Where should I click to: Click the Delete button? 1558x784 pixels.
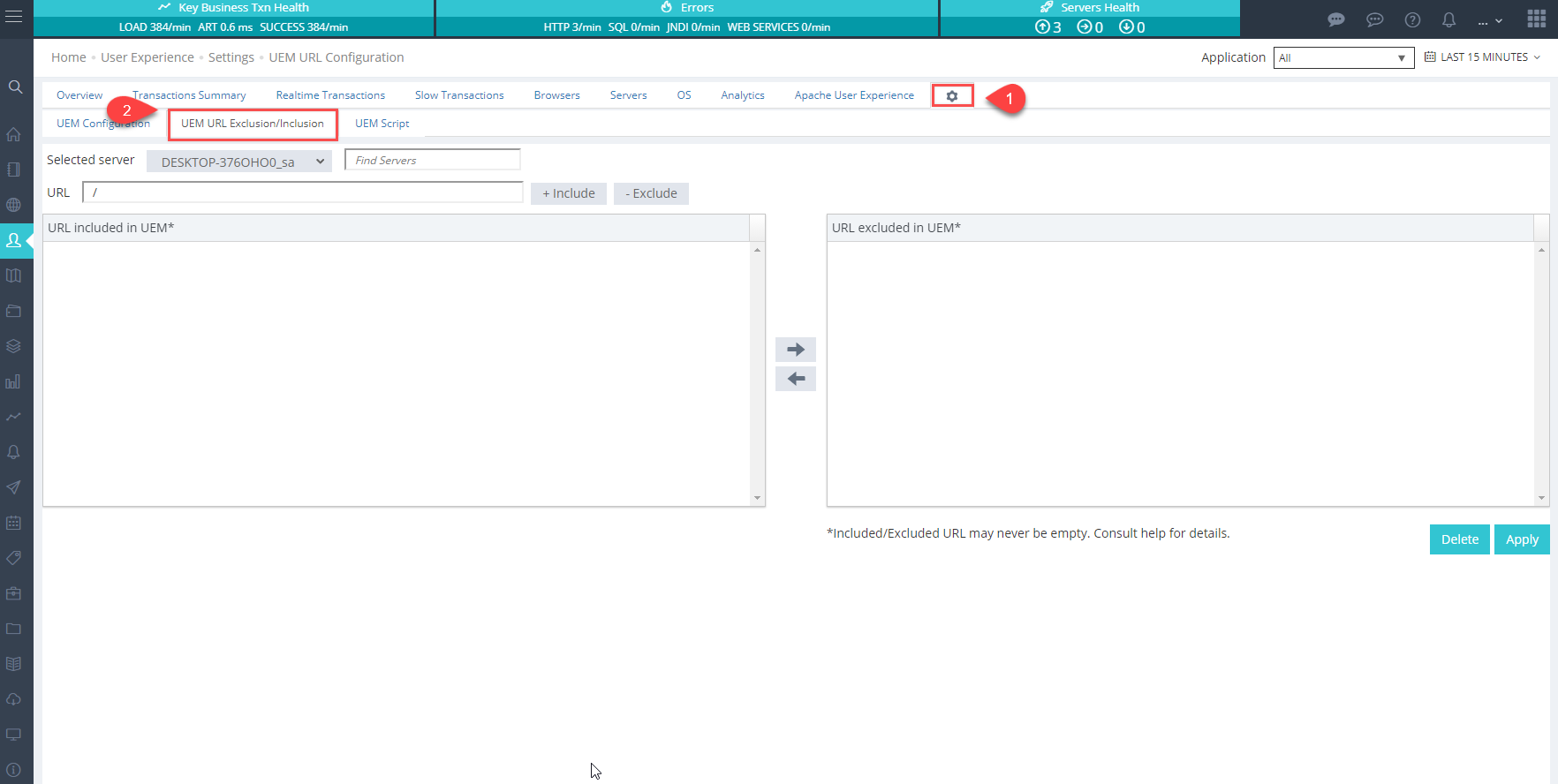pyautogui.click(x=1459, y=539)
